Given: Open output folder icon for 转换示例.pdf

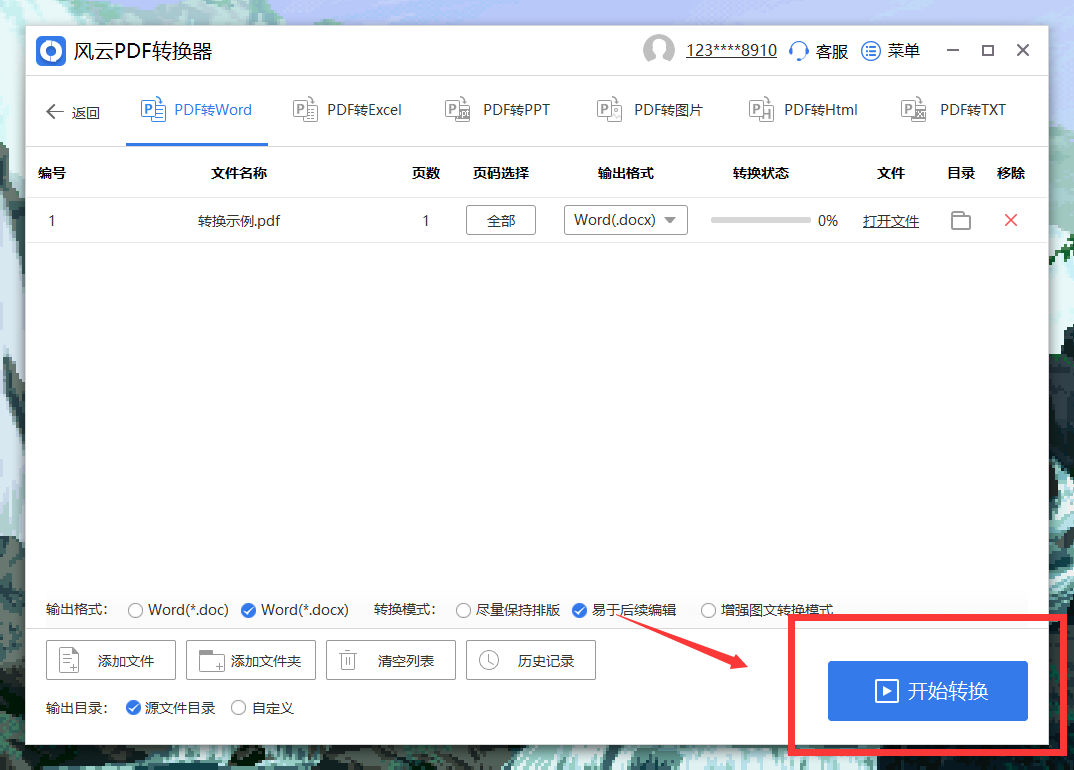Looking at the screenshot, I should click(x=961, y=221).
